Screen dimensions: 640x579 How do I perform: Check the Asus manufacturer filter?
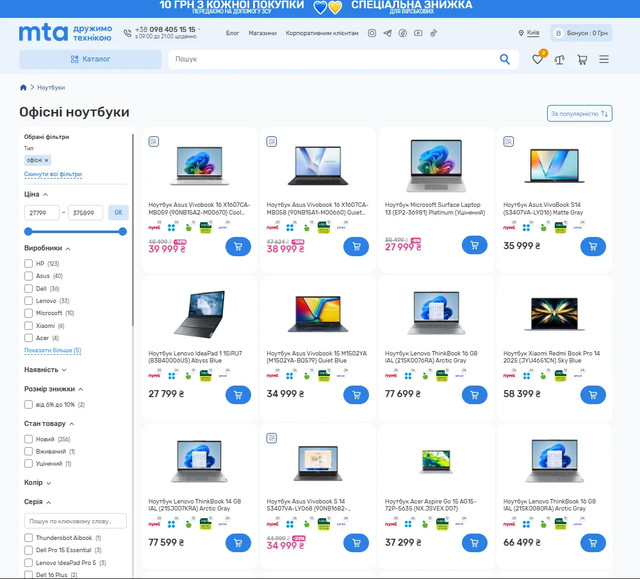pyautogui.click(x=28, y=276)
